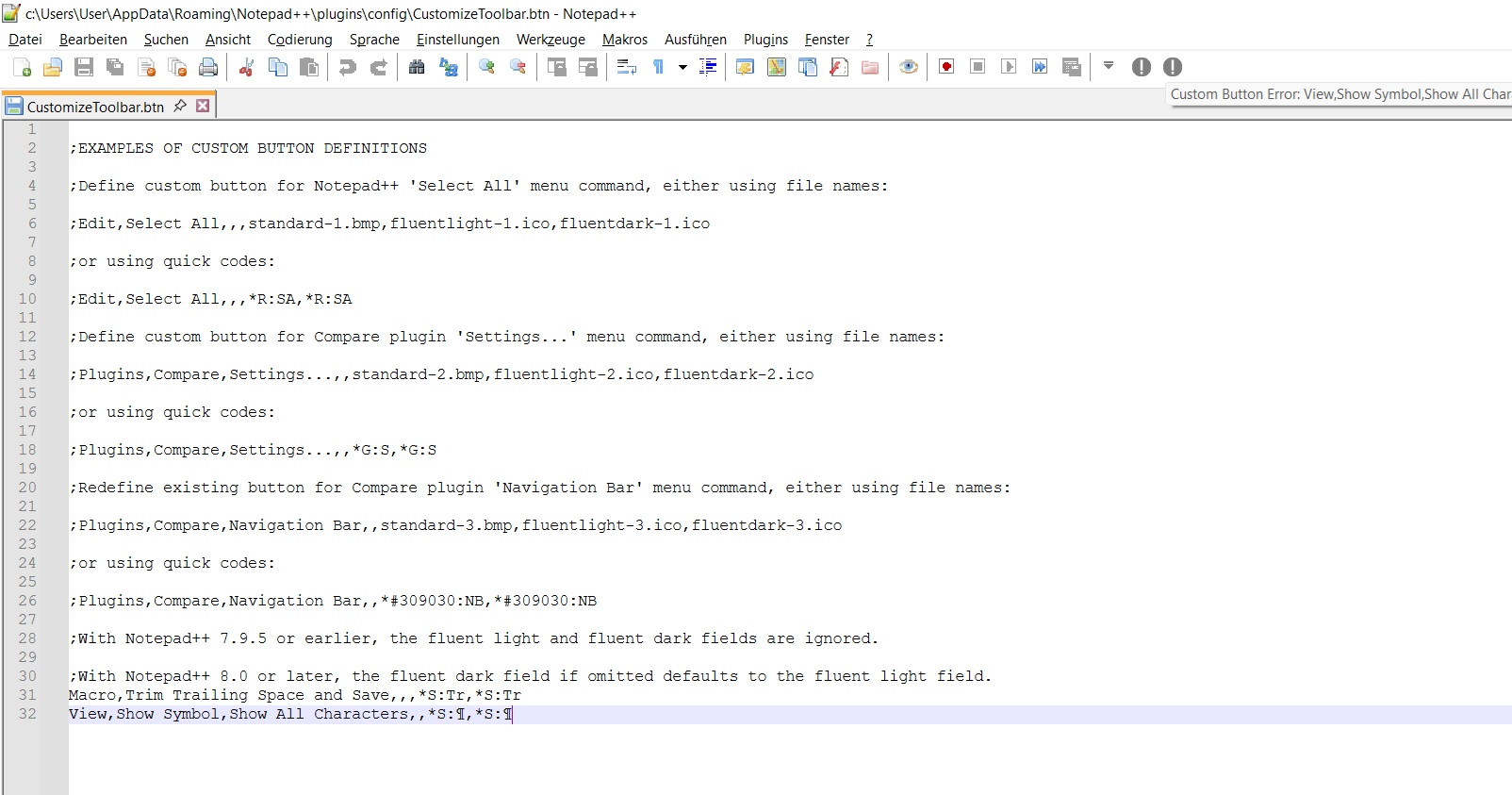
Task: Toggle the monitoring eye icon
Action: pyautogui.click(x=909, y=67)
